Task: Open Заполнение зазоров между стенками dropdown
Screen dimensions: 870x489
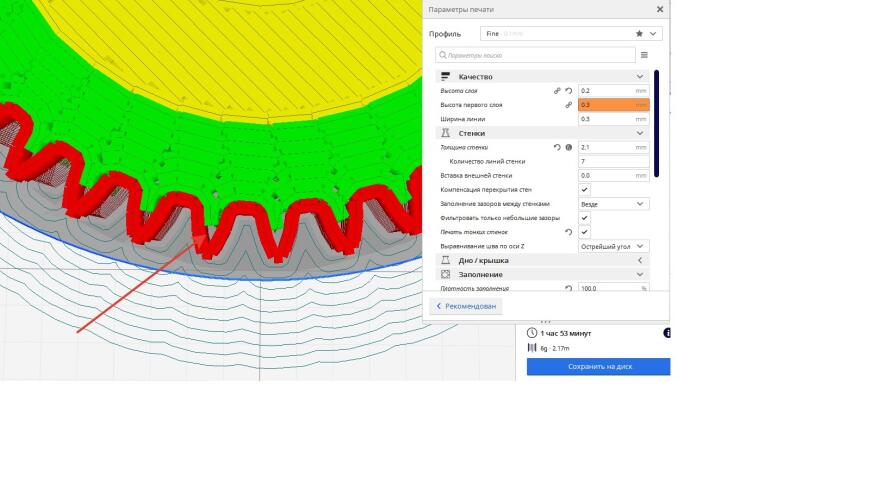Action: click(x=613, y=204)
